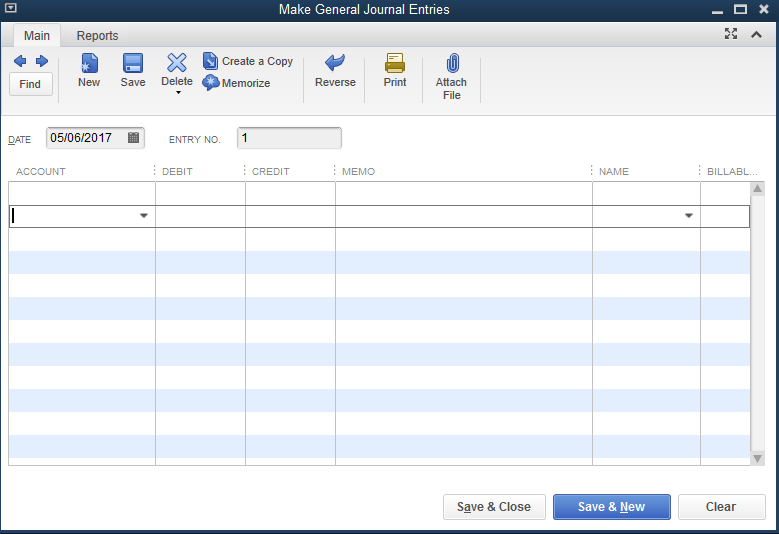Click the MEMO column header
The width and height of the screenshot is (779, 534).
[358, 171]
